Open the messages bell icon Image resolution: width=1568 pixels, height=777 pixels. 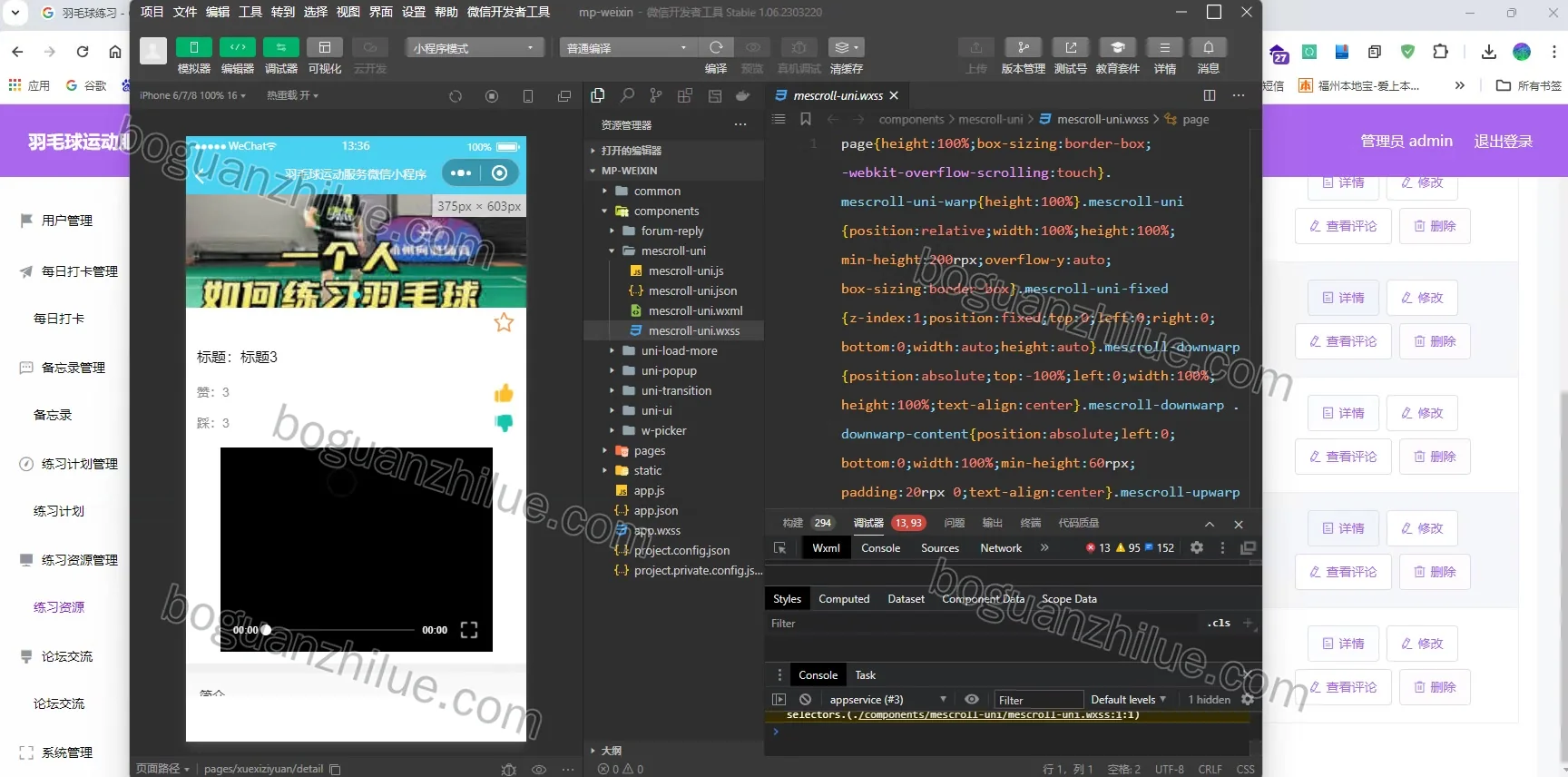[1209, 47]
